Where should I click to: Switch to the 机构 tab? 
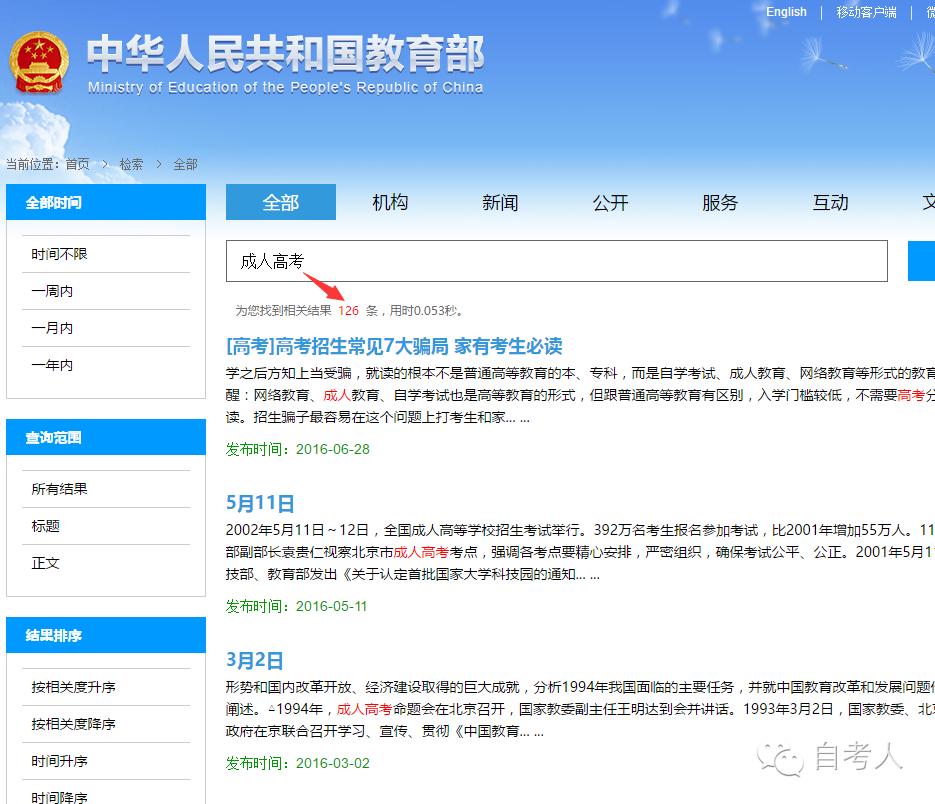[390, 202]
